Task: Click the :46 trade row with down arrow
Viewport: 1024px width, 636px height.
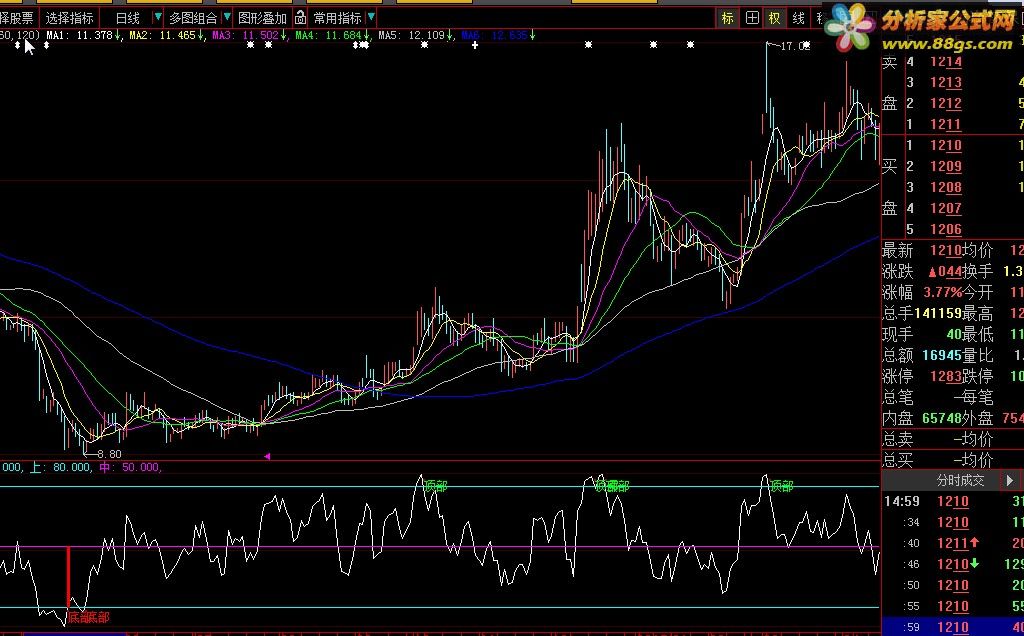Action: pos(953,564)
